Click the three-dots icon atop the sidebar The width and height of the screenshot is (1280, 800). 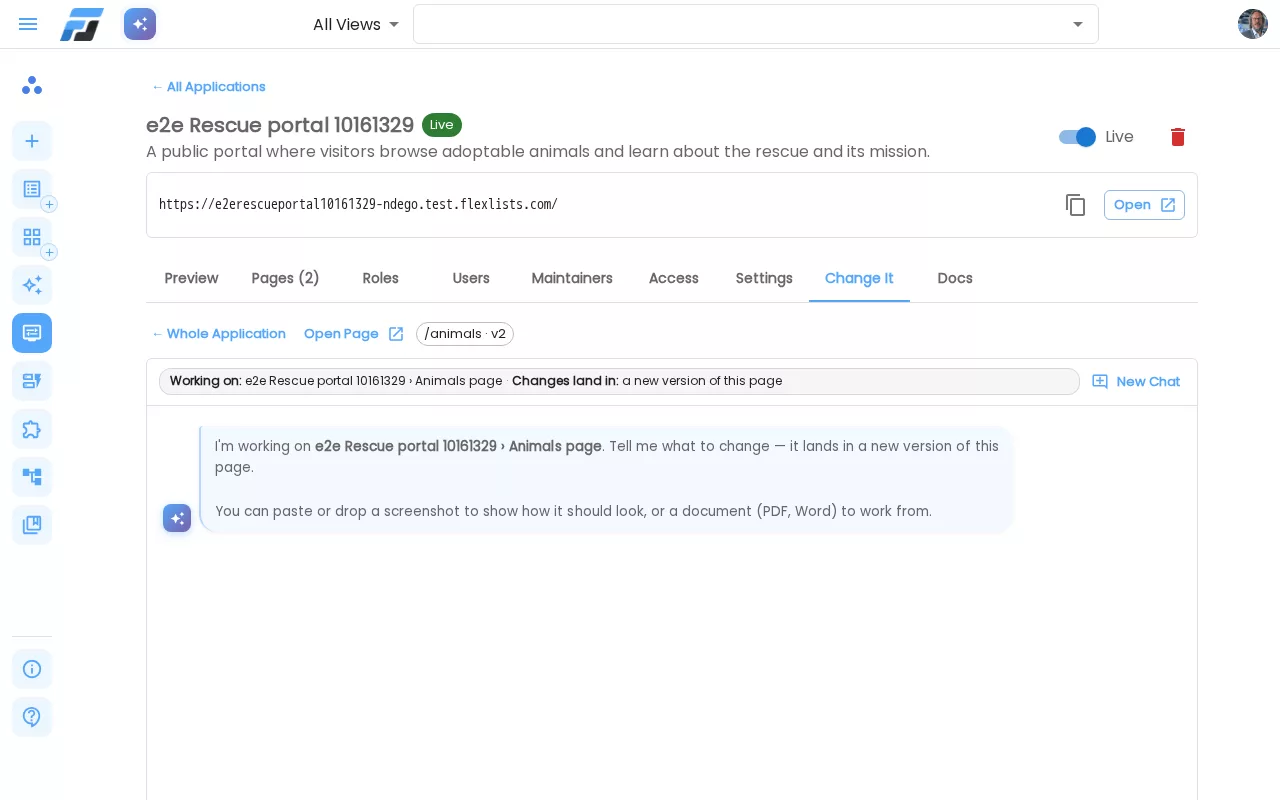coord(32,85)
